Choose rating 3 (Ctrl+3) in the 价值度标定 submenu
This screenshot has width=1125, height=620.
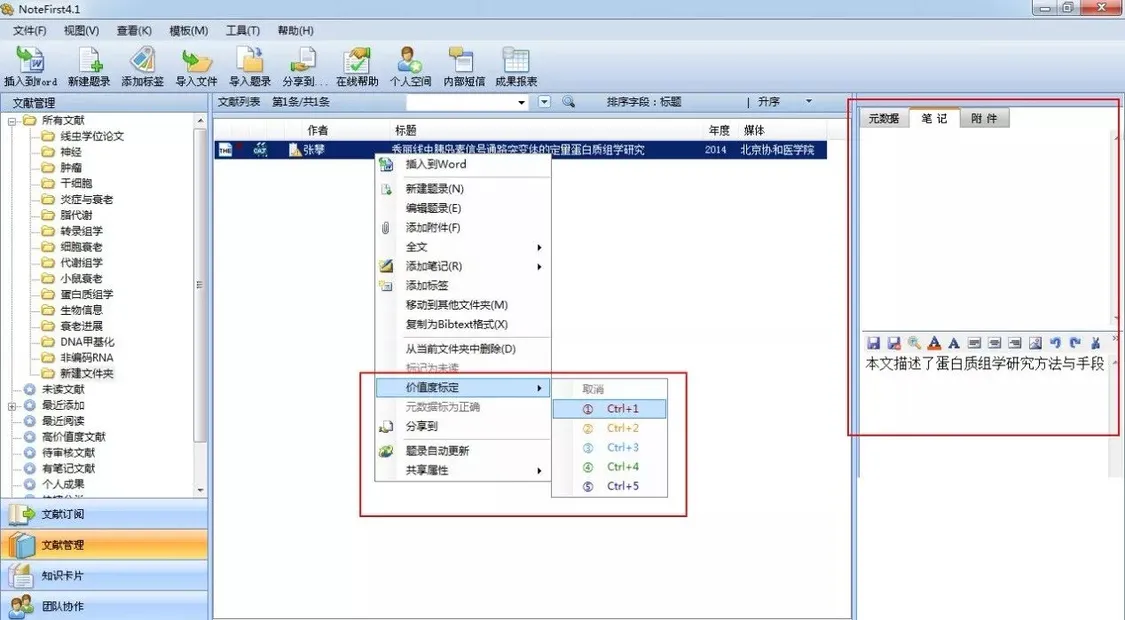pyautogui.click(x=610, y=447)
